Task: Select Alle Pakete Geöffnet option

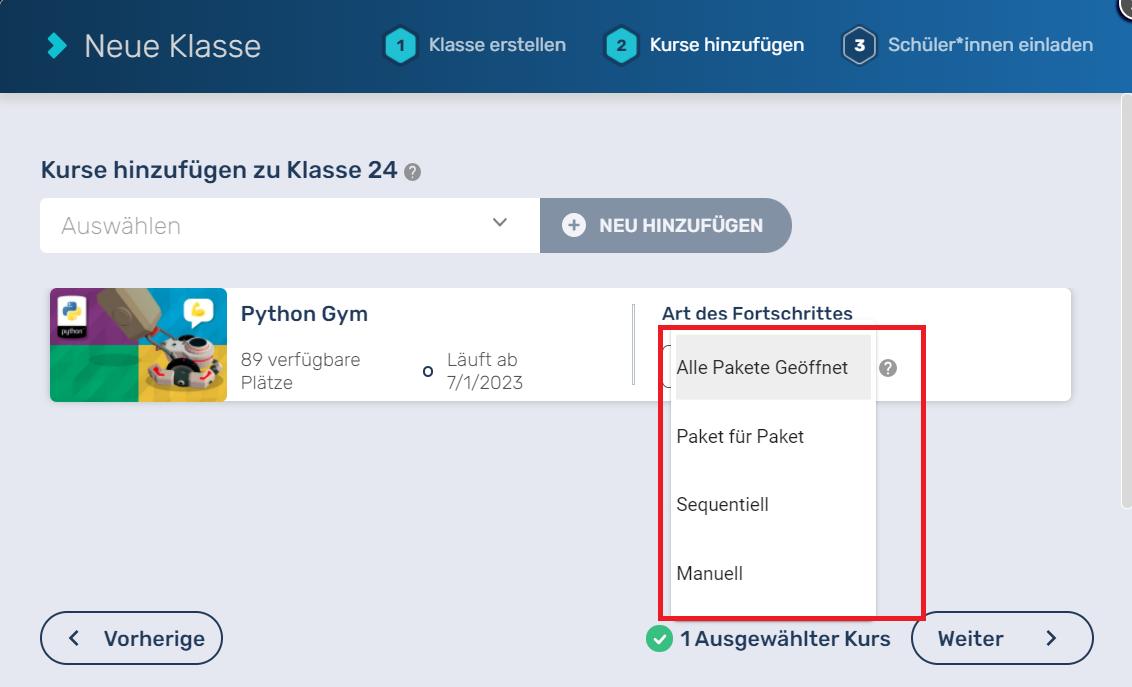Action: [762, 368]
